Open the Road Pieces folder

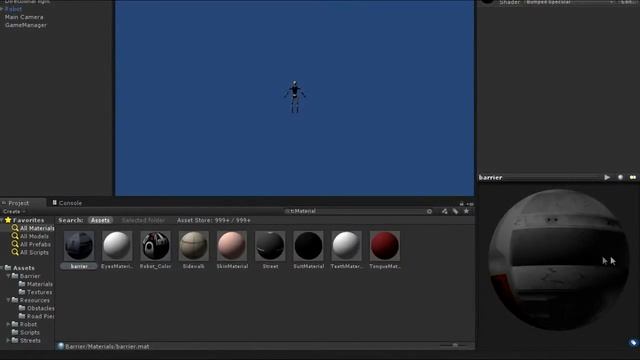point(36,316)
